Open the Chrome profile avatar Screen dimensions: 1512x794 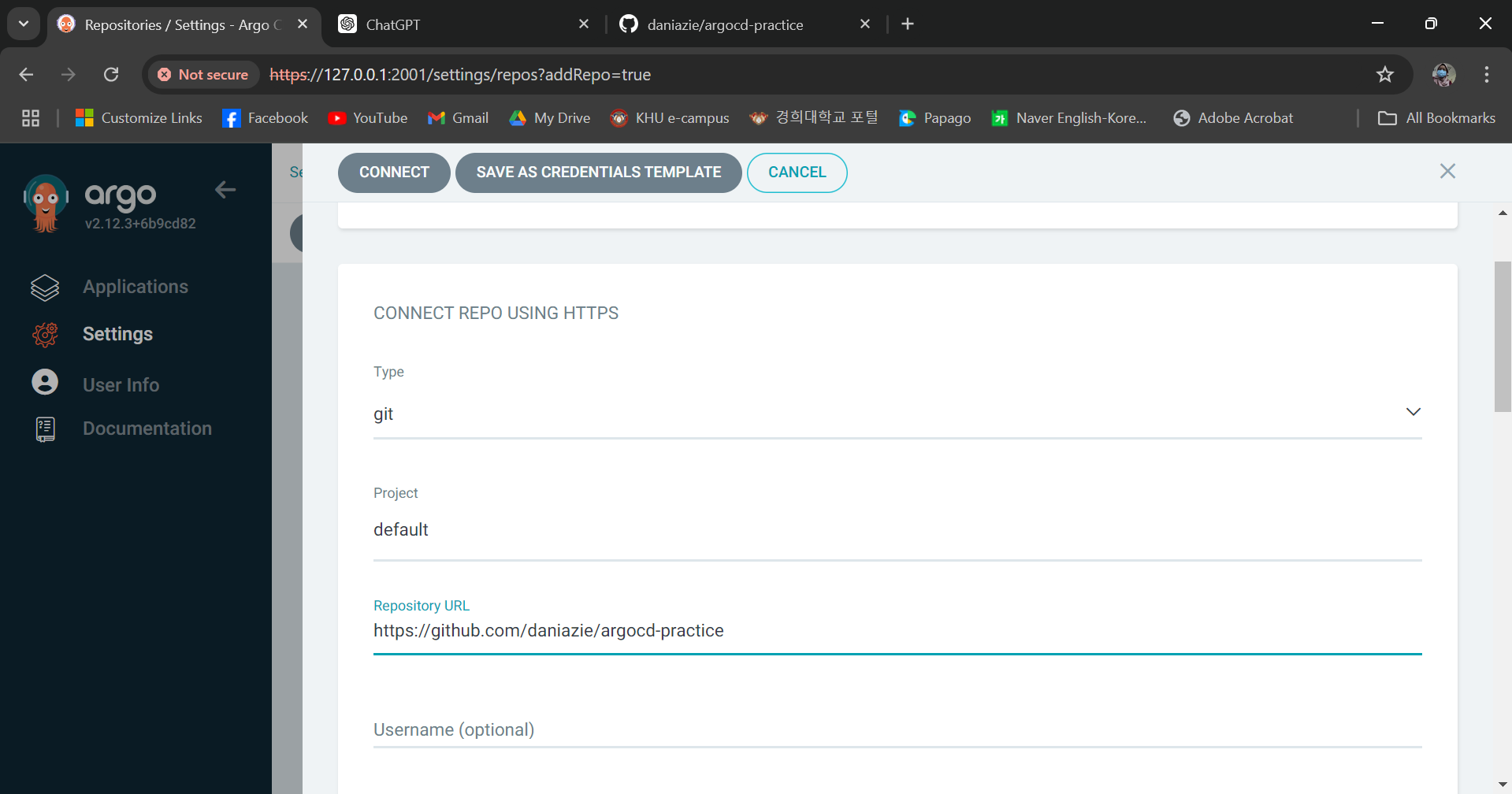point(1443,75)
